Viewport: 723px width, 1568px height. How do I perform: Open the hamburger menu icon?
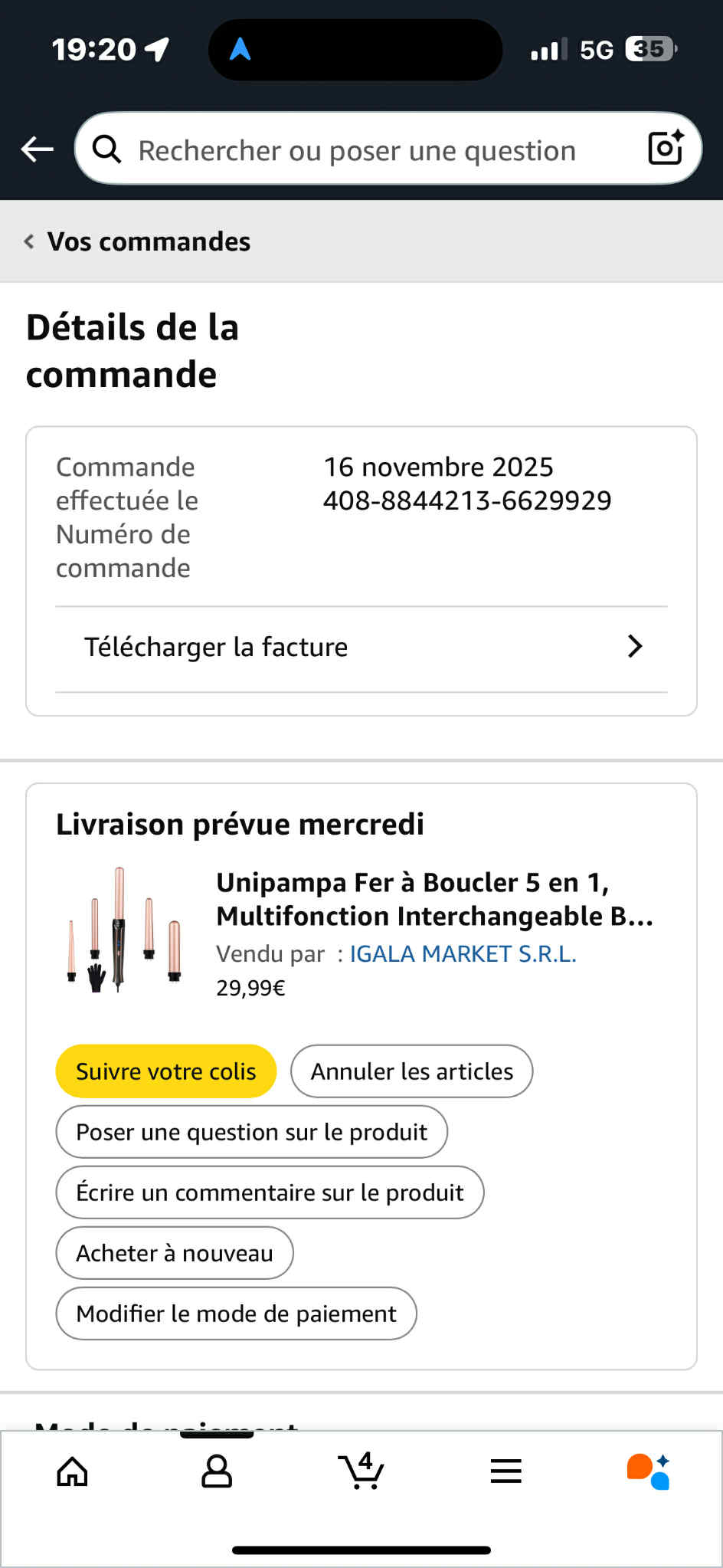pyautogui.click(x=505, y=1471)
